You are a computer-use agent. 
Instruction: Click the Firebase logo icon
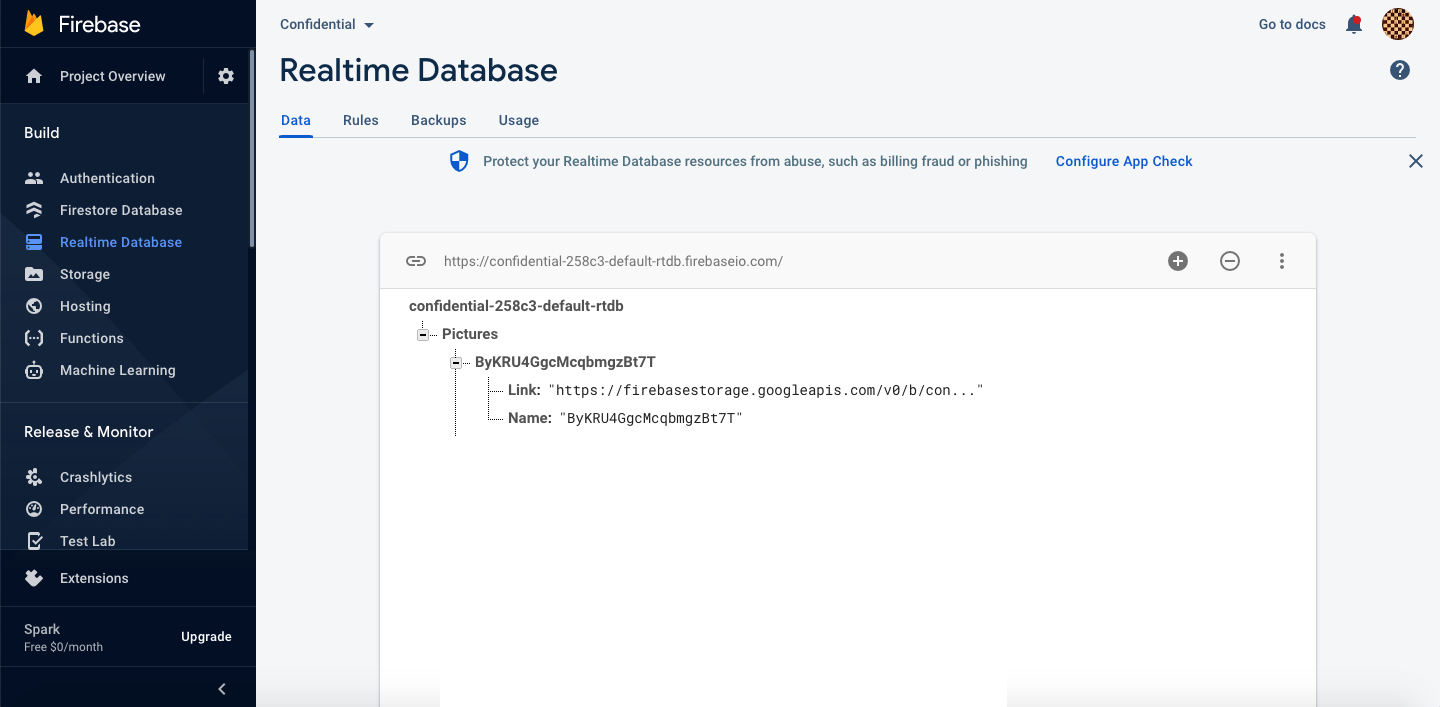pyautogui.click(x=34, y=24)
